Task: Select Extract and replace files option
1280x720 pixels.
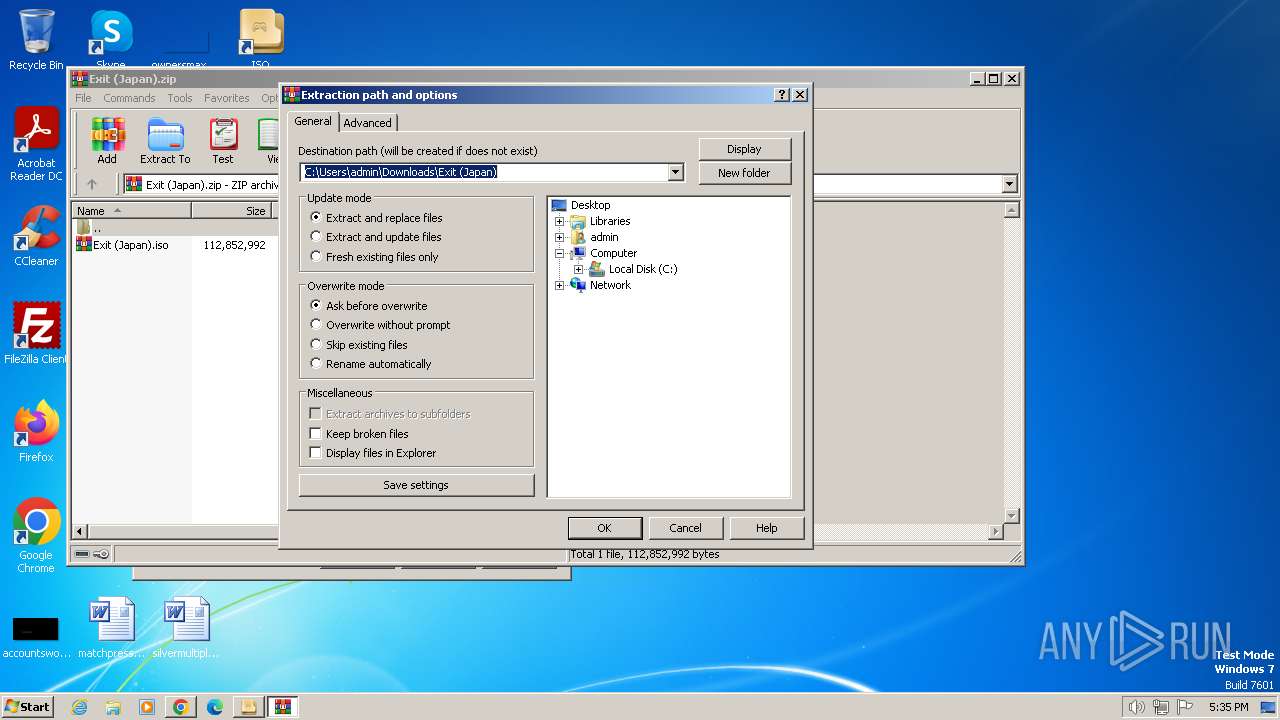Action: pyautogui.click(x=376, y=217)
